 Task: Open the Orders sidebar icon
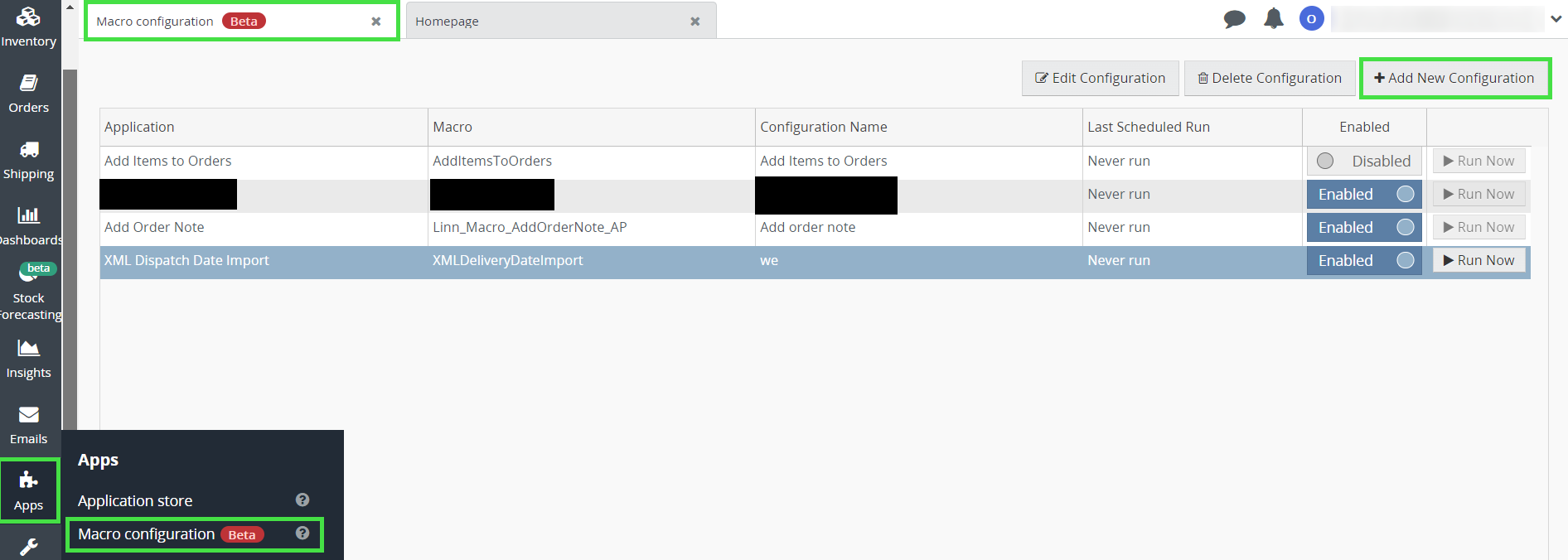(x=28, y=93)
